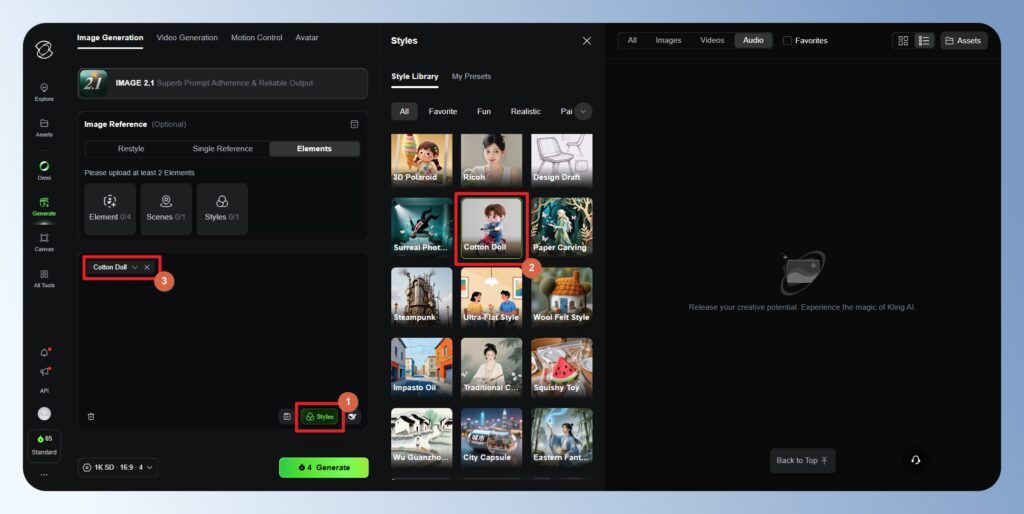1024x514 pixels.
Task: Switch results to grid view
Action: pyautogui.click(x=903, y=41)
